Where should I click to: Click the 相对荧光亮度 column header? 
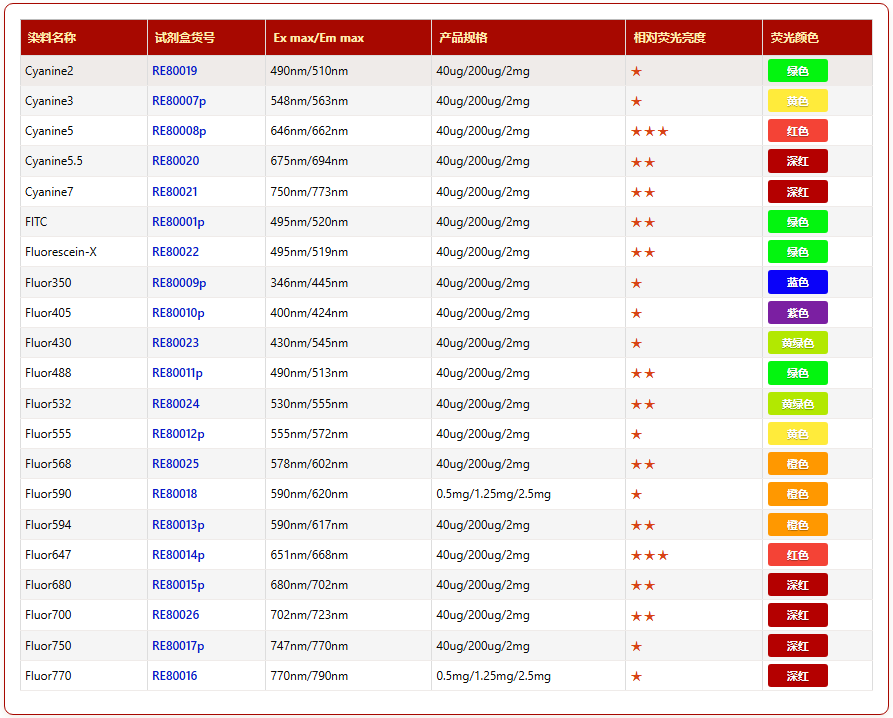pos(669,38)
